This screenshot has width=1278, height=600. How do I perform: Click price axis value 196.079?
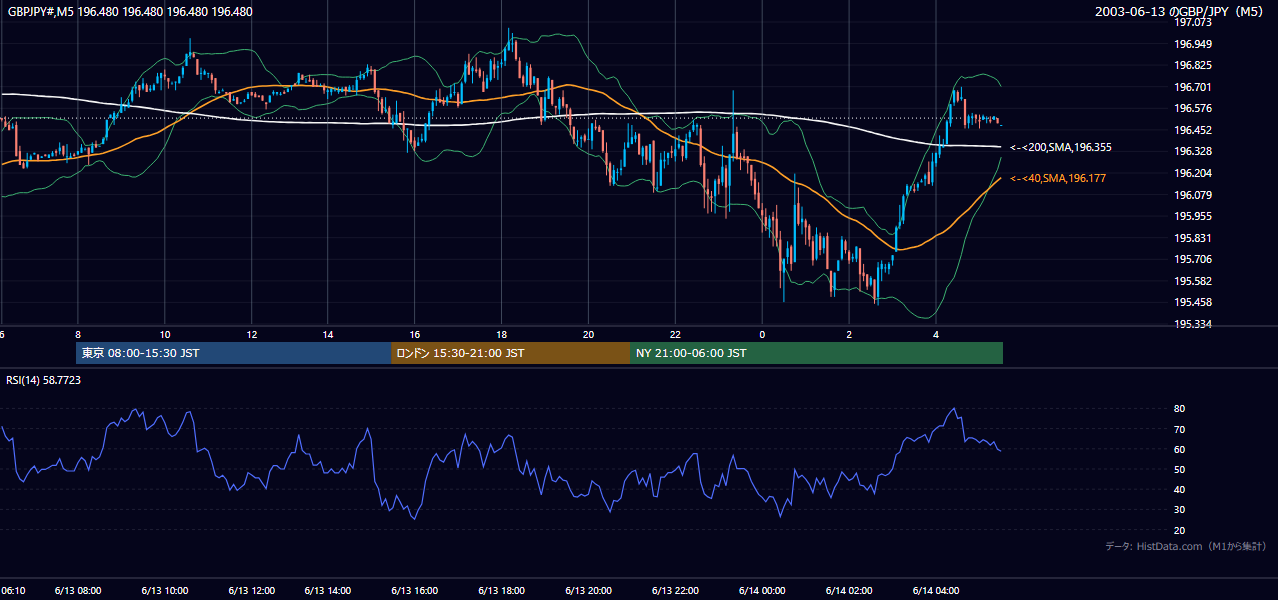1195,195
